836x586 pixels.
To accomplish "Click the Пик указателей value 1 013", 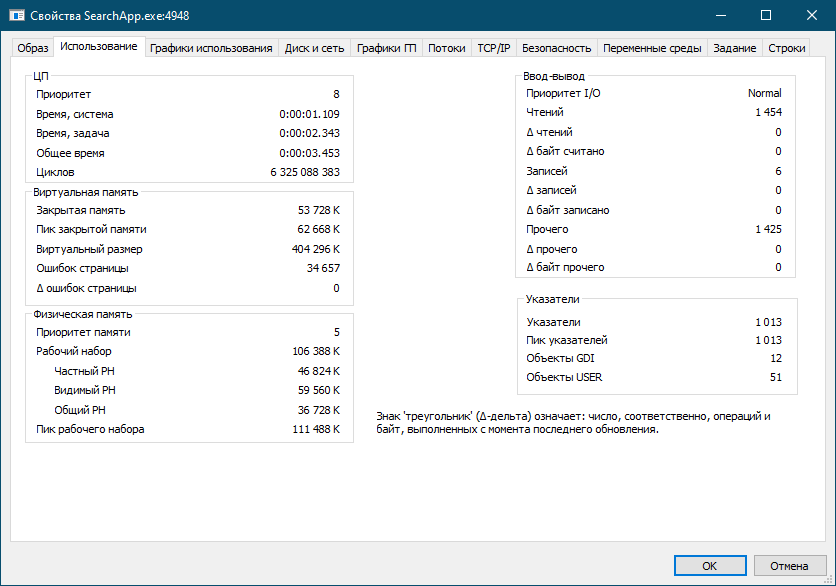I will click(768, 340).
